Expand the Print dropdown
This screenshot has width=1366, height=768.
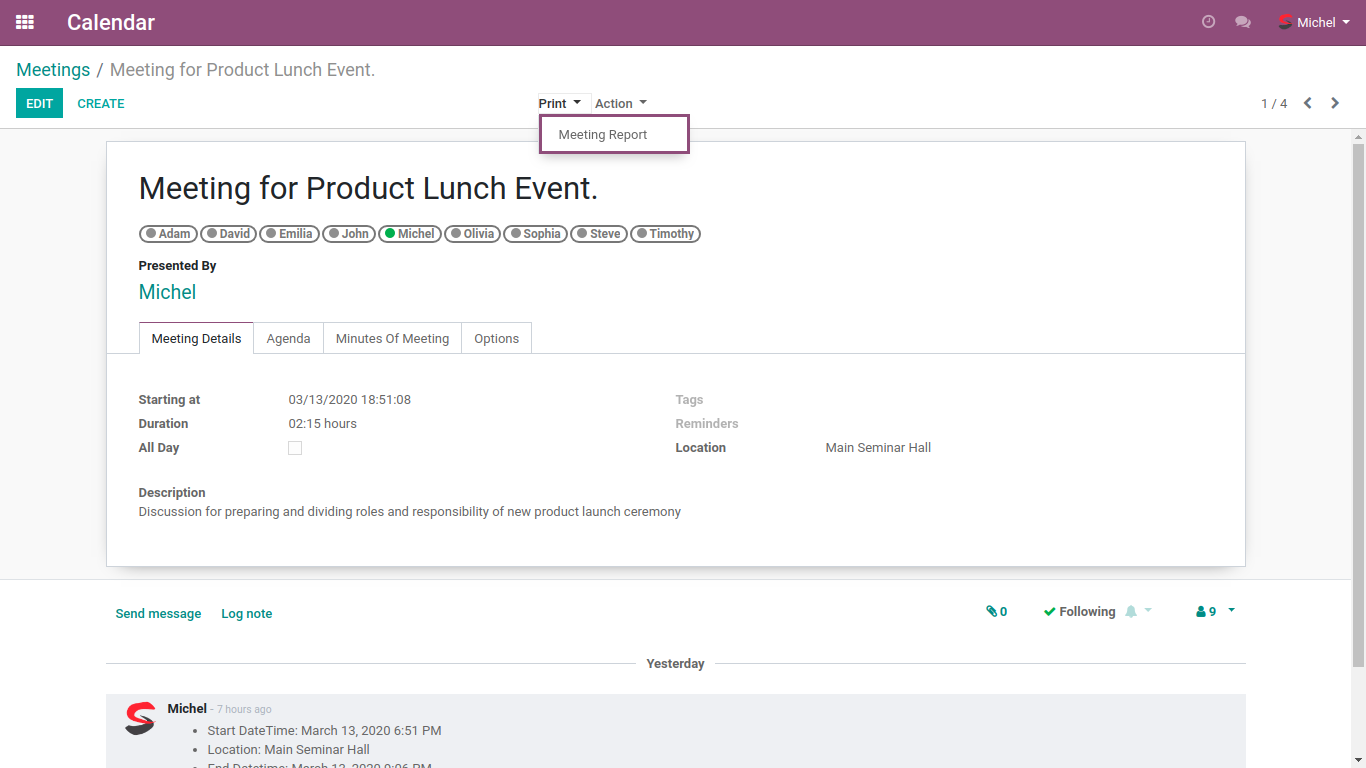click(x=559, y=103)
